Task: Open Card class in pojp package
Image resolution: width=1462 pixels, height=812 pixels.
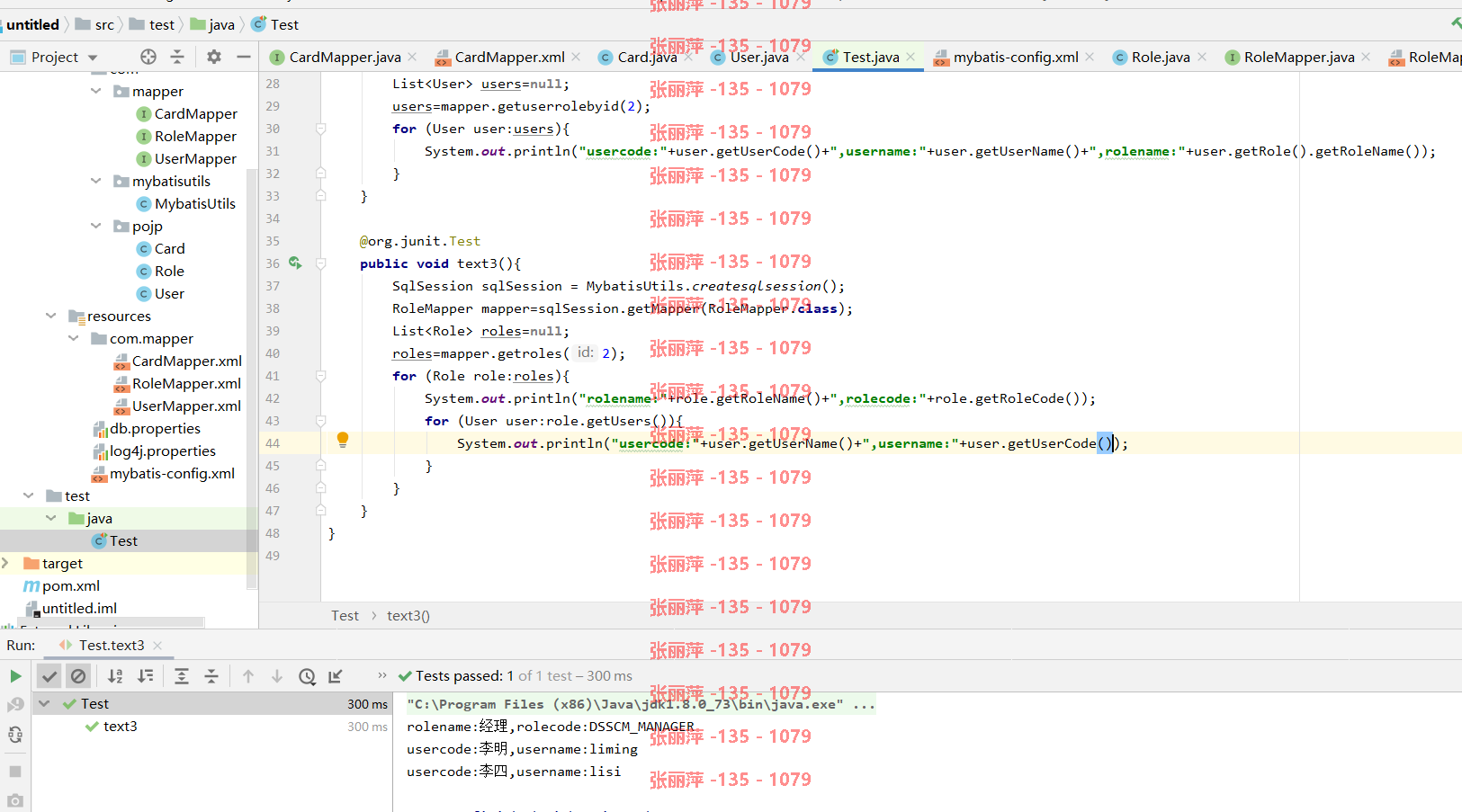Action: [x=160, y=248]
